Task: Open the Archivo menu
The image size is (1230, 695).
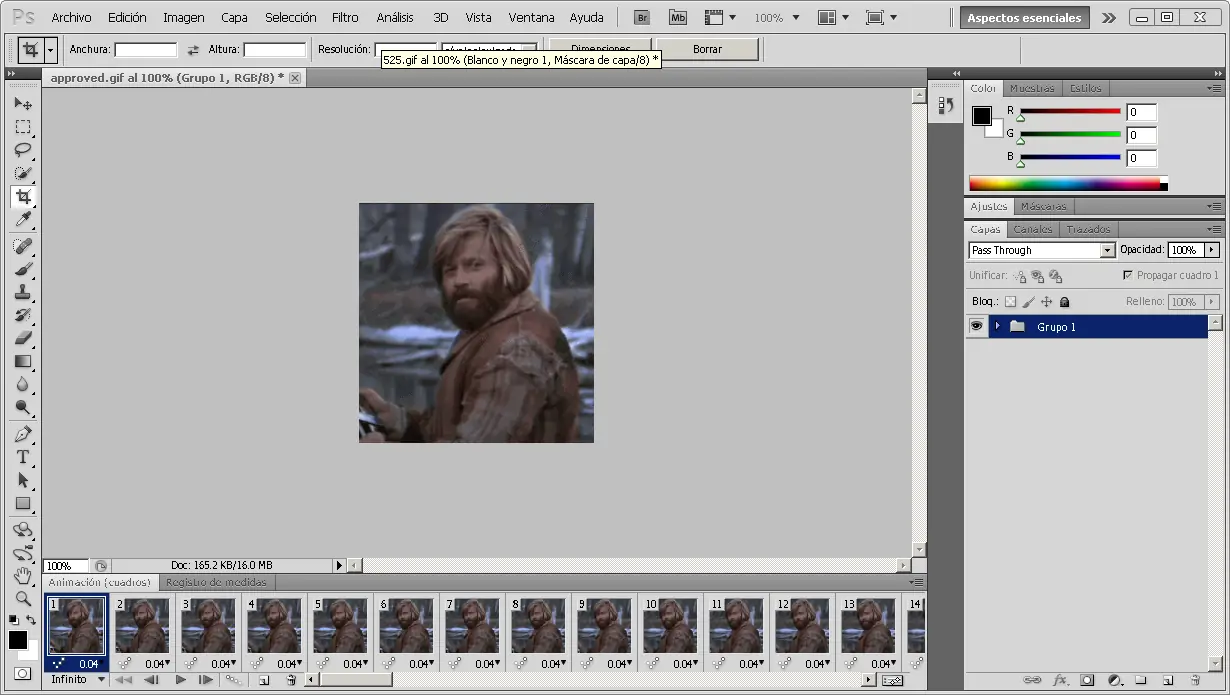Action: click(71, 18)
